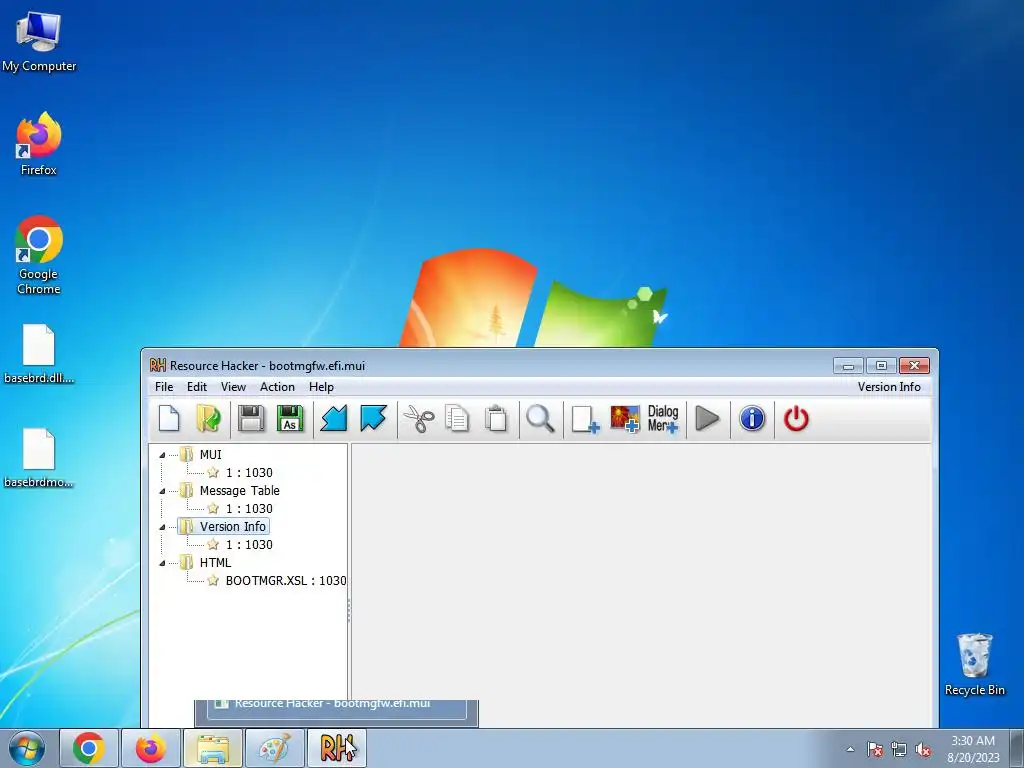Open the Action menu
The width and height of the screenshot is (1024, 768).
[277, 387]
